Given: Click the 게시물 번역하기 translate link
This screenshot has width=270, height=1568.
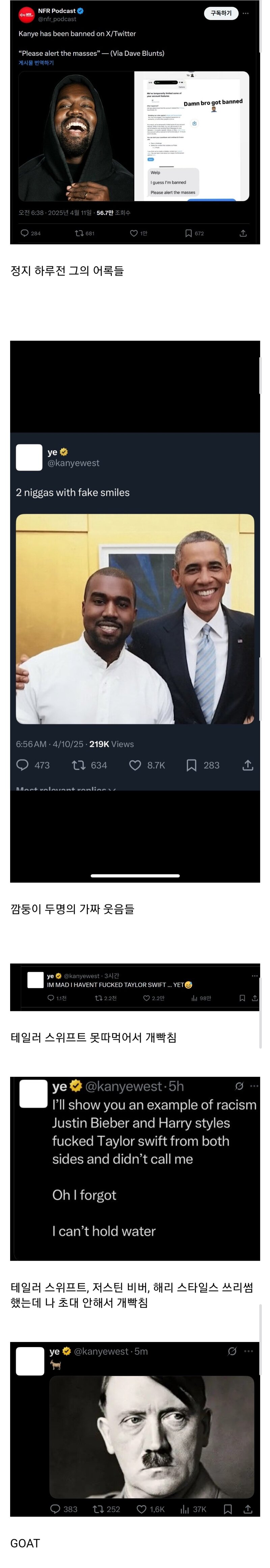Looking at the screenshot, I should (x=36, y=63).
